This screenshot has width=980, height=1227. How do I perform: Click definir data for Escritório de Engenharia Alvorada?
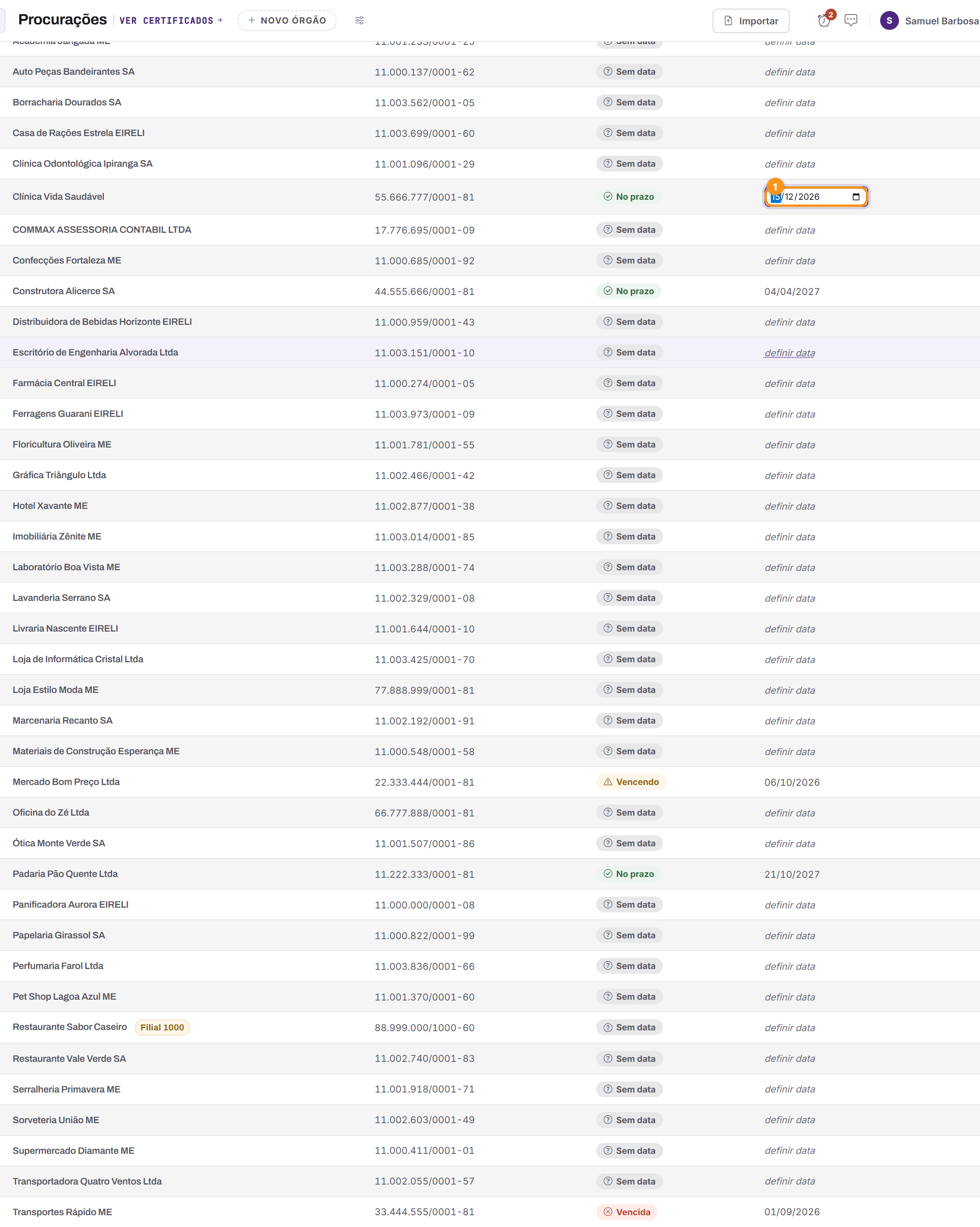(789, 353)
